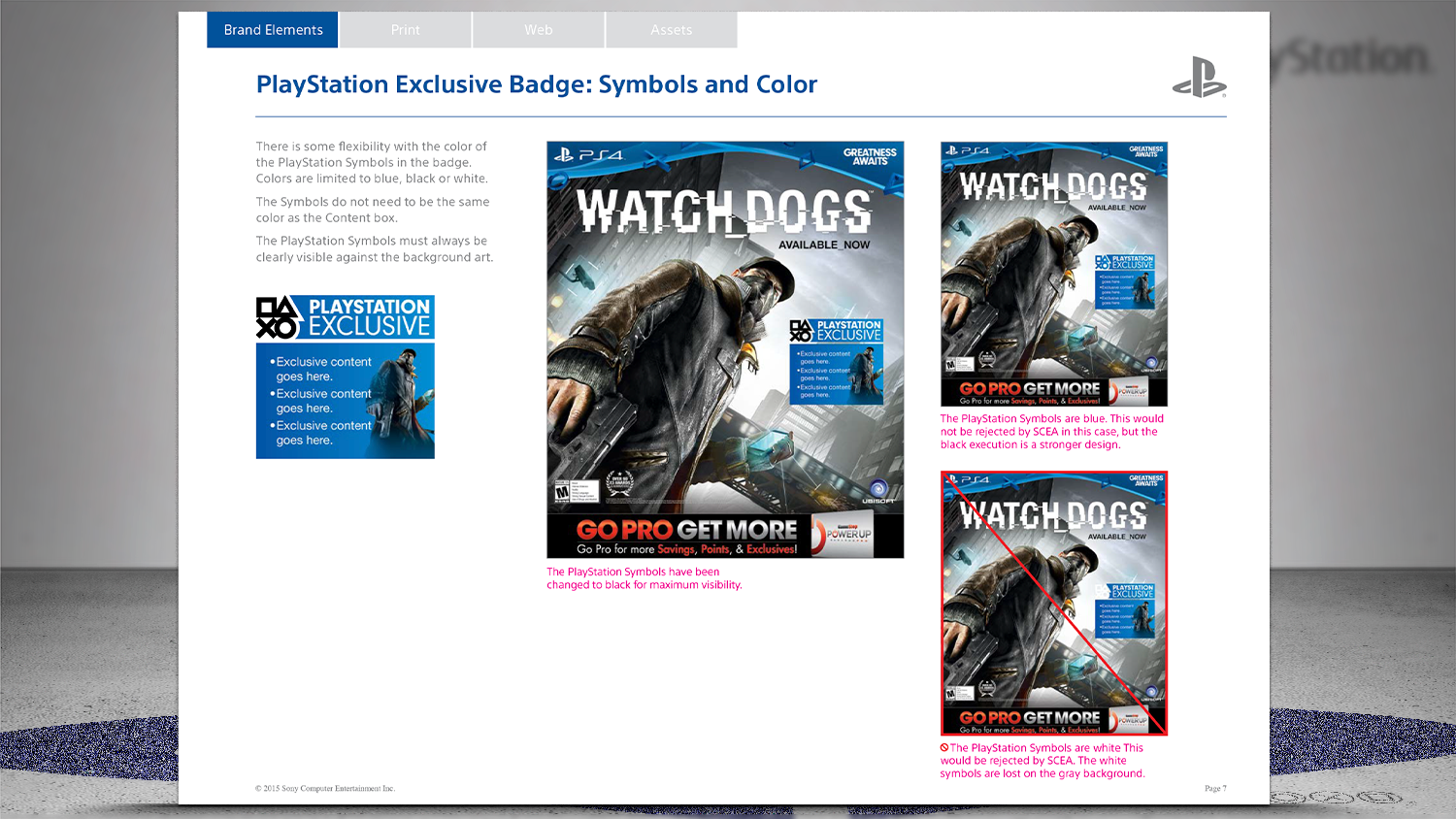Click the copyright notice '© 2015 Sony Computer Entertainment Inc.'

tap(325, 788)
